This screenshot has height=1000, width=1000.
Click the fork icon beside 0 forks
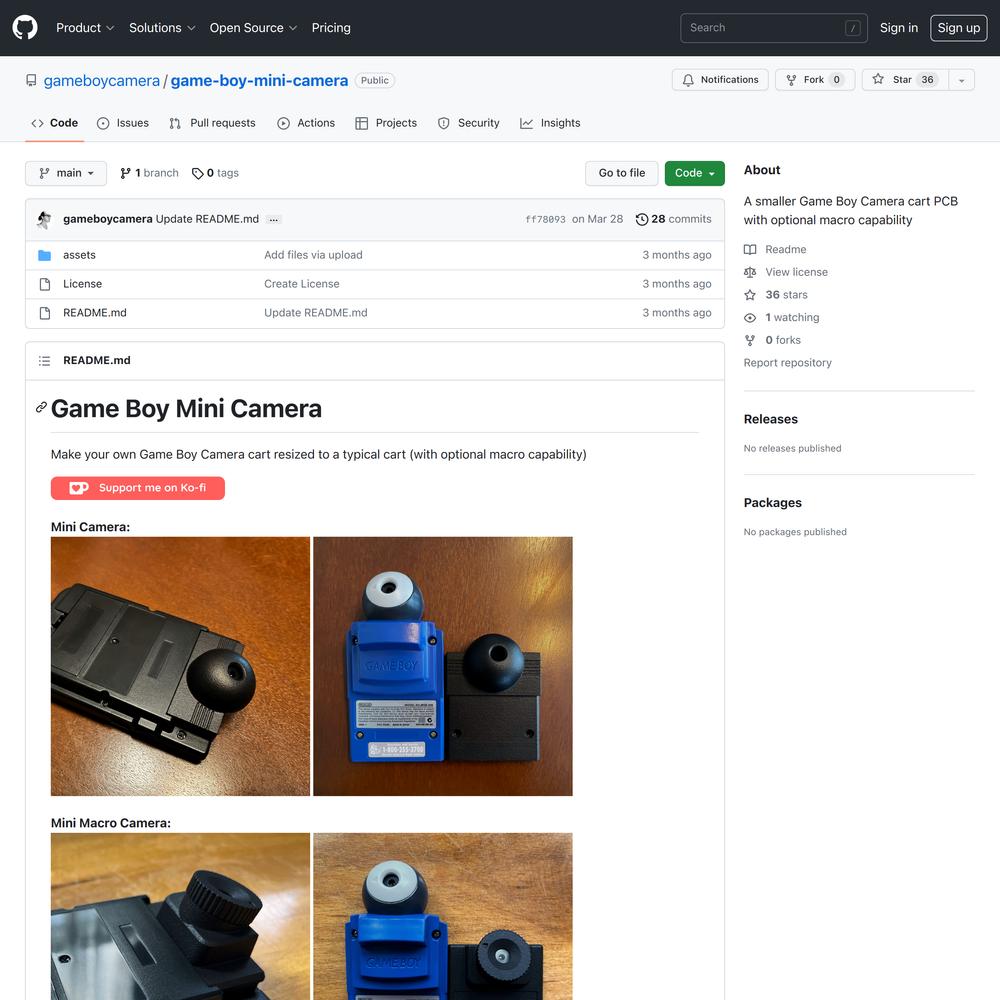tap(750, 340)
